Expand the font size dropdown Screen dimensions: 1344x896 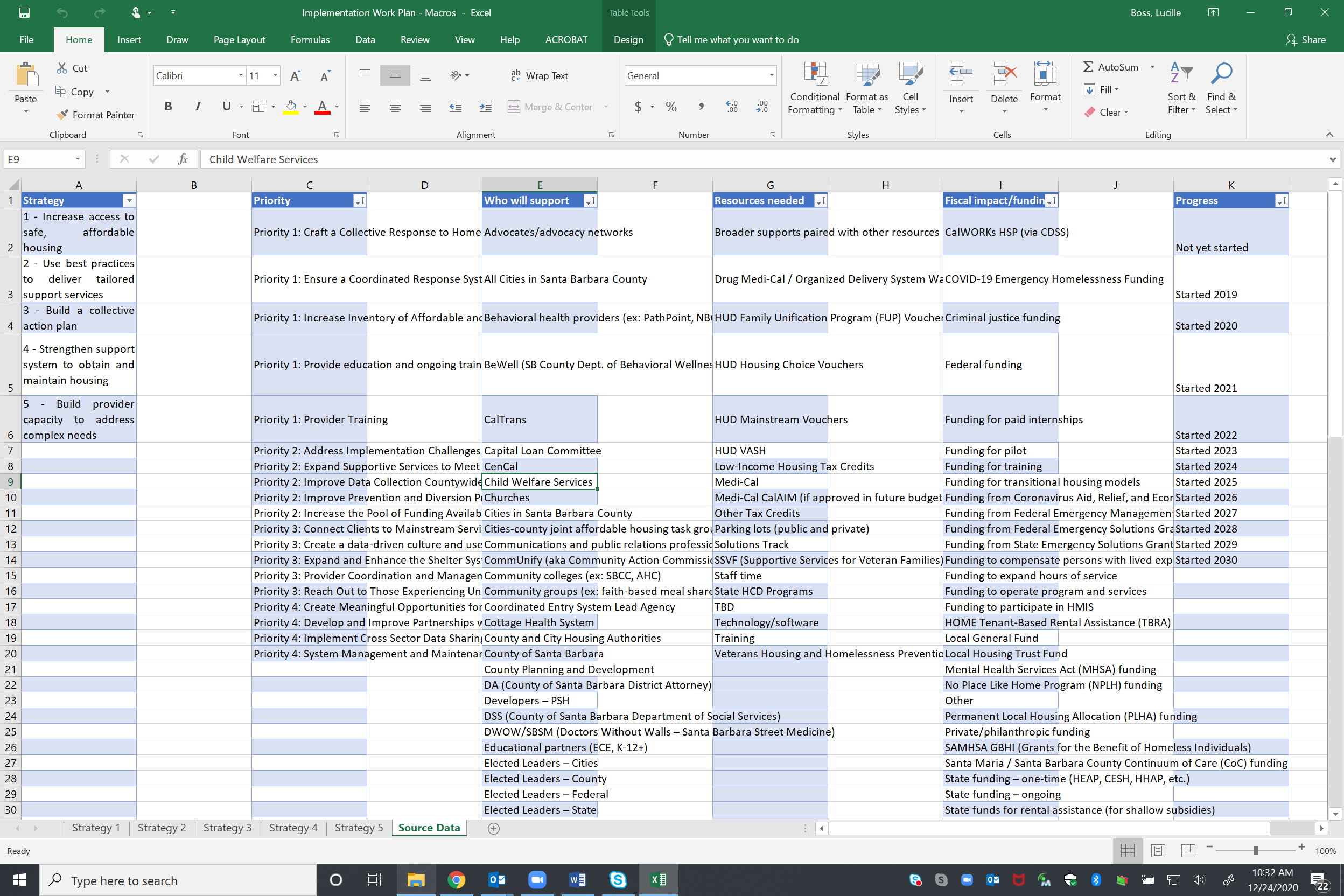pos(276,75)
